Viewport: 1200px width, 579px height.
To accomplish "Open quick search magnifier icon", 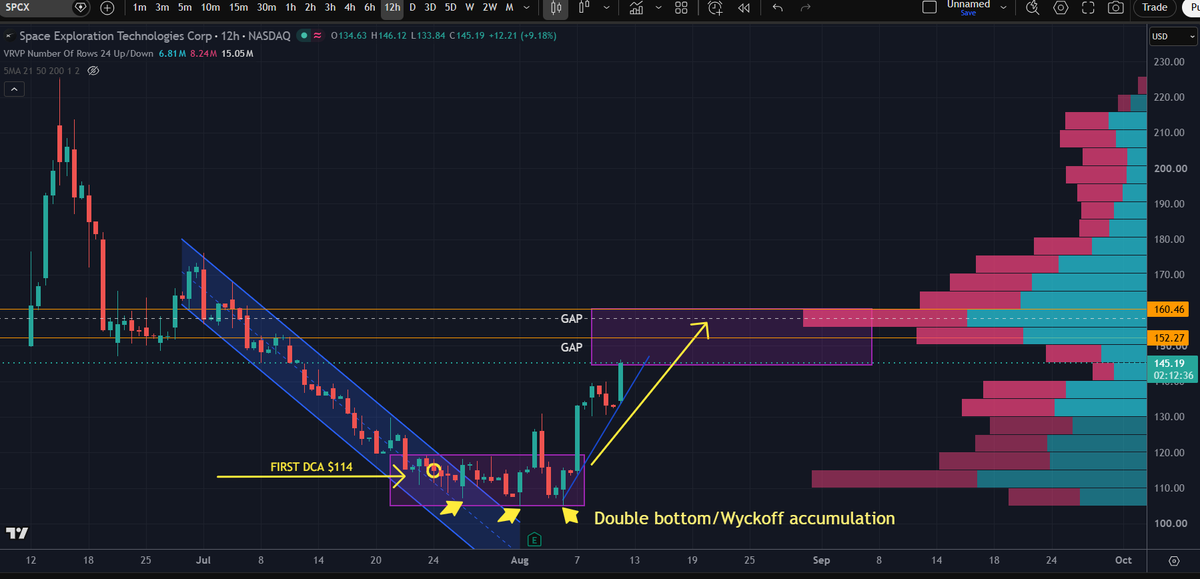I will click(x=1033, y=7).
